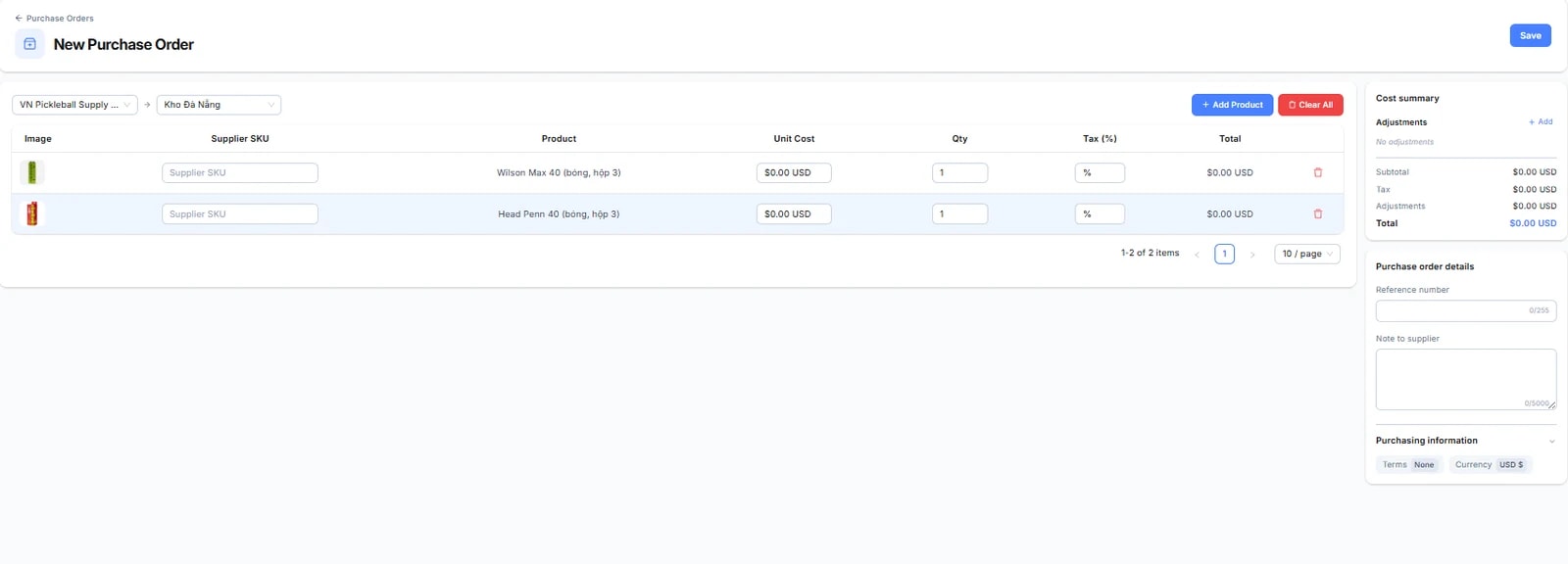Select page 1 in pagination
This screenshot has height=564, width=1568.
click(1224, 254)
